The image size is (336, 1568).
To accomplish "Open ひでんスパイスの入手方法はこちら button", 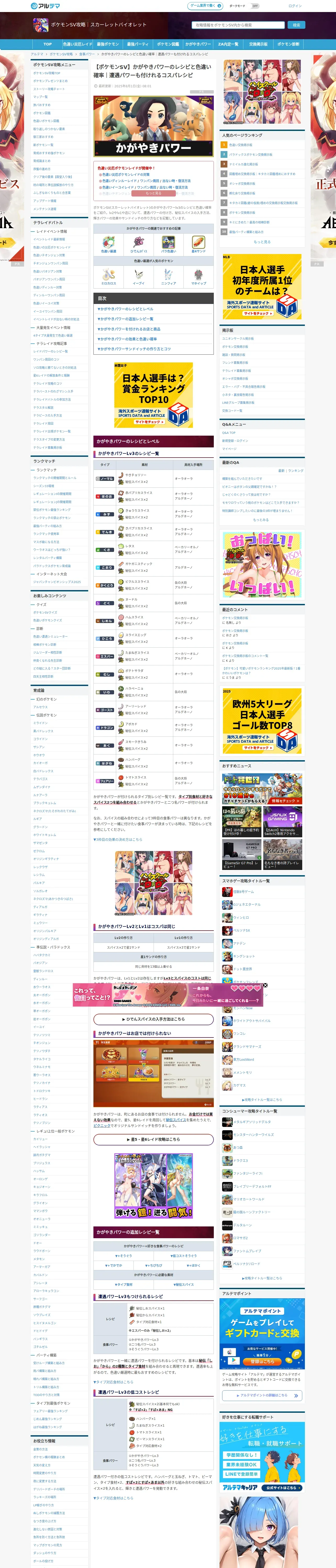I will click(x=153, y=1019).
